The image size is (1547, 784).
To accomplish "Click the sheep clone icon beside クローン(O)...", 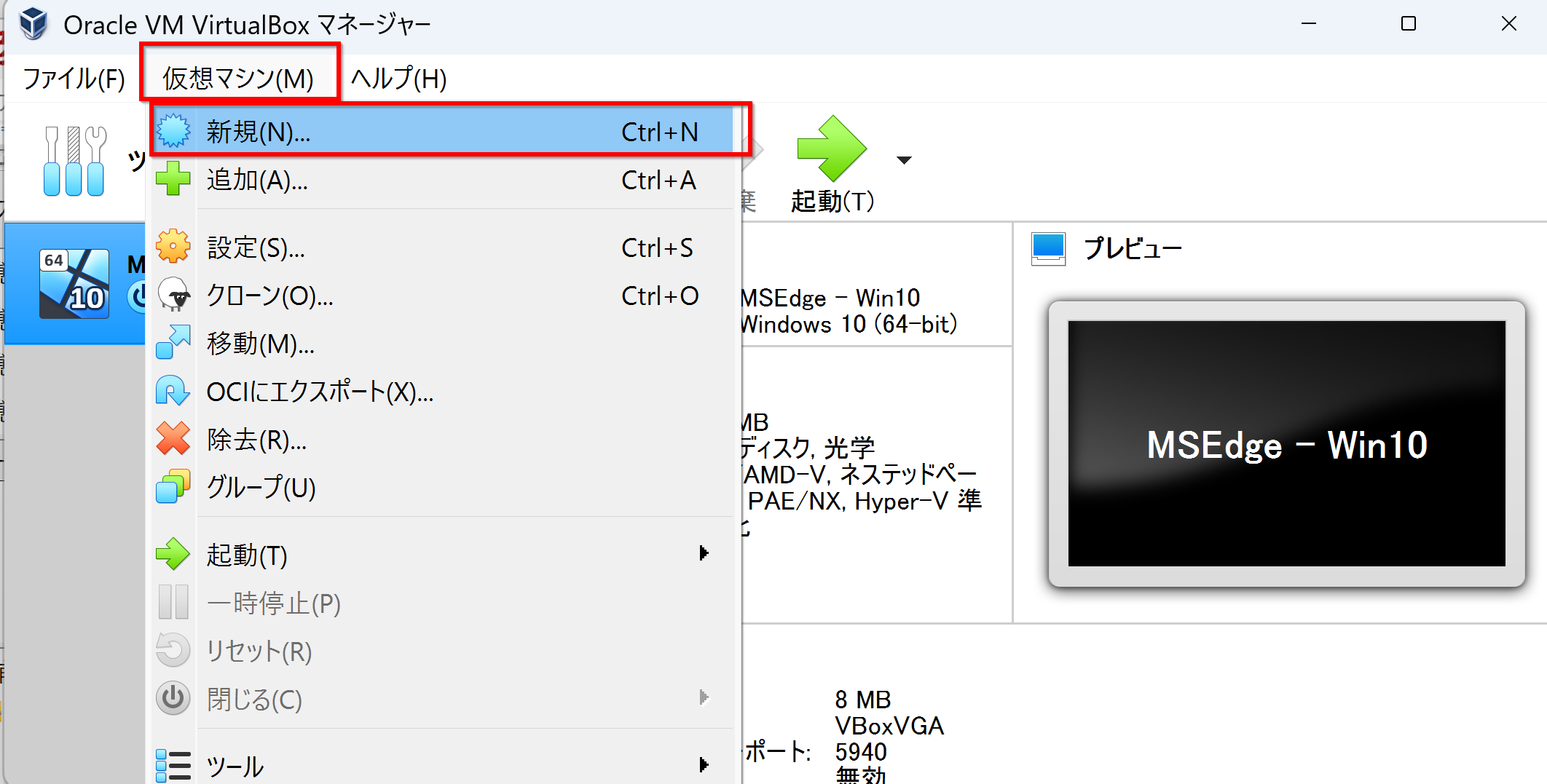I will [173, 295].
